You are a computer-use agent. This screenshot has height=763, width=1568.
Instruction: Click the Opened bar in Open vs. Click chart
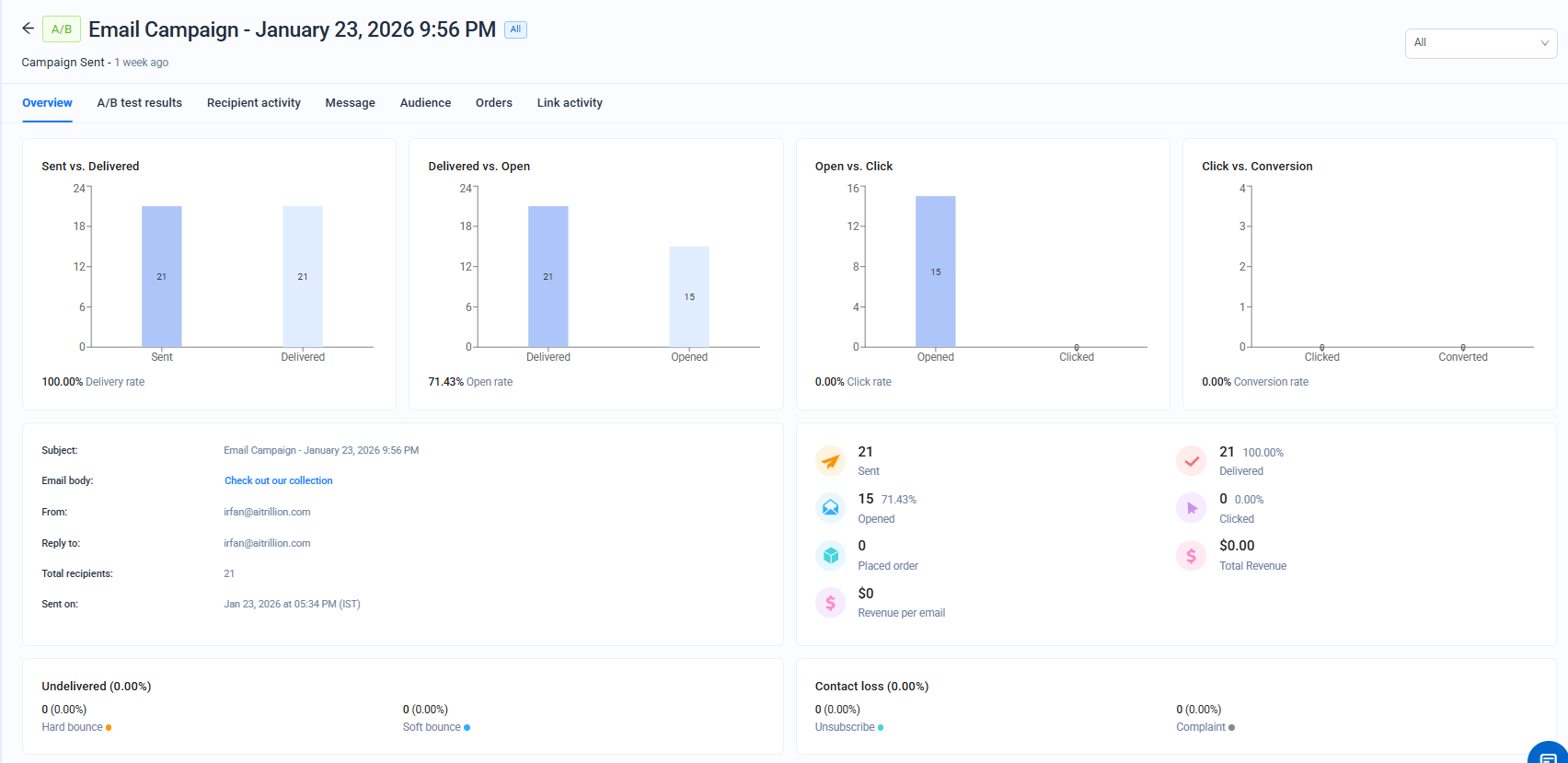pyautogui.click(x=935, y=272)
